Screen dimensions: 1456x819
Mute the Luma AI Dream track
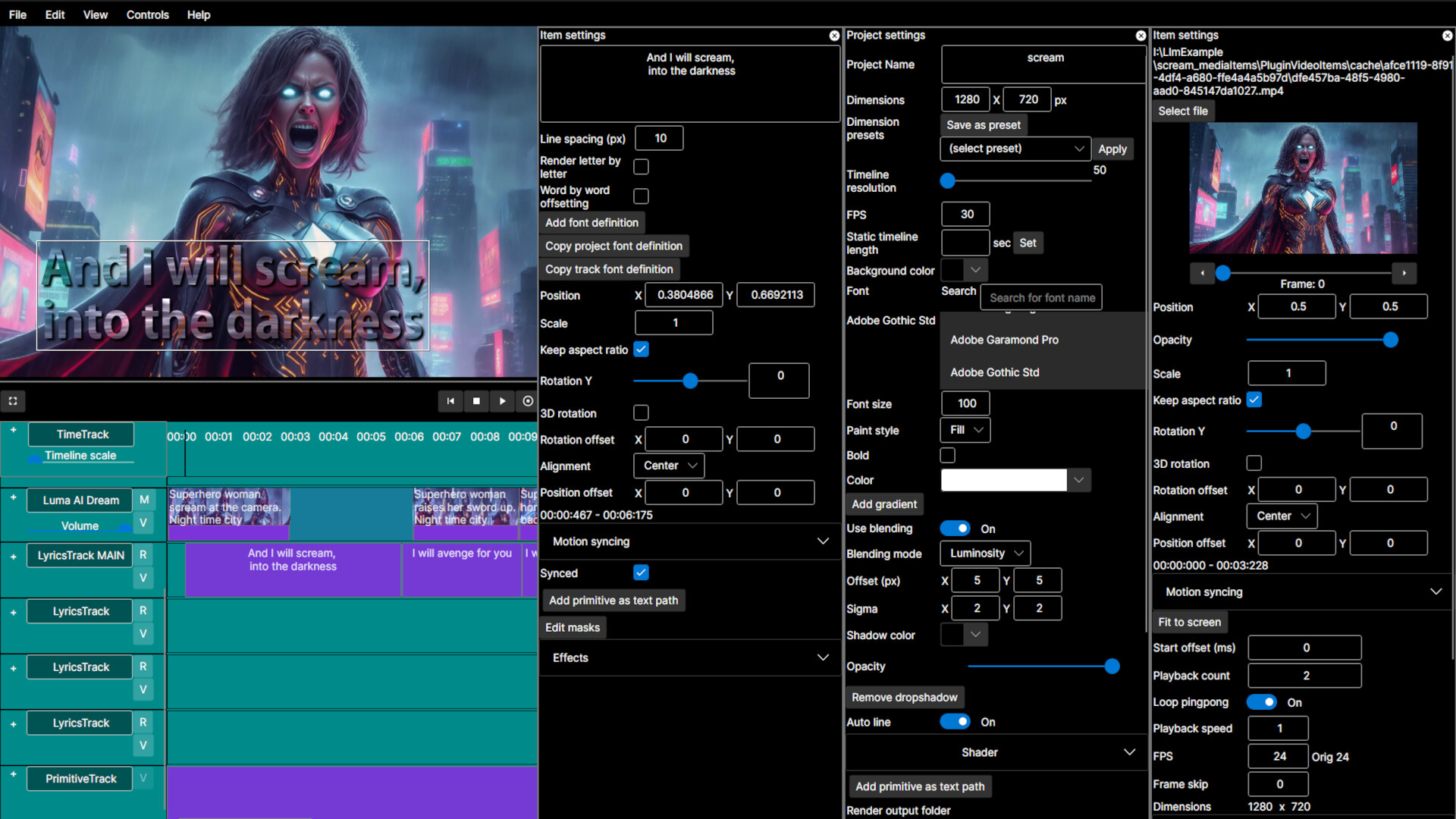coord(143,499)
